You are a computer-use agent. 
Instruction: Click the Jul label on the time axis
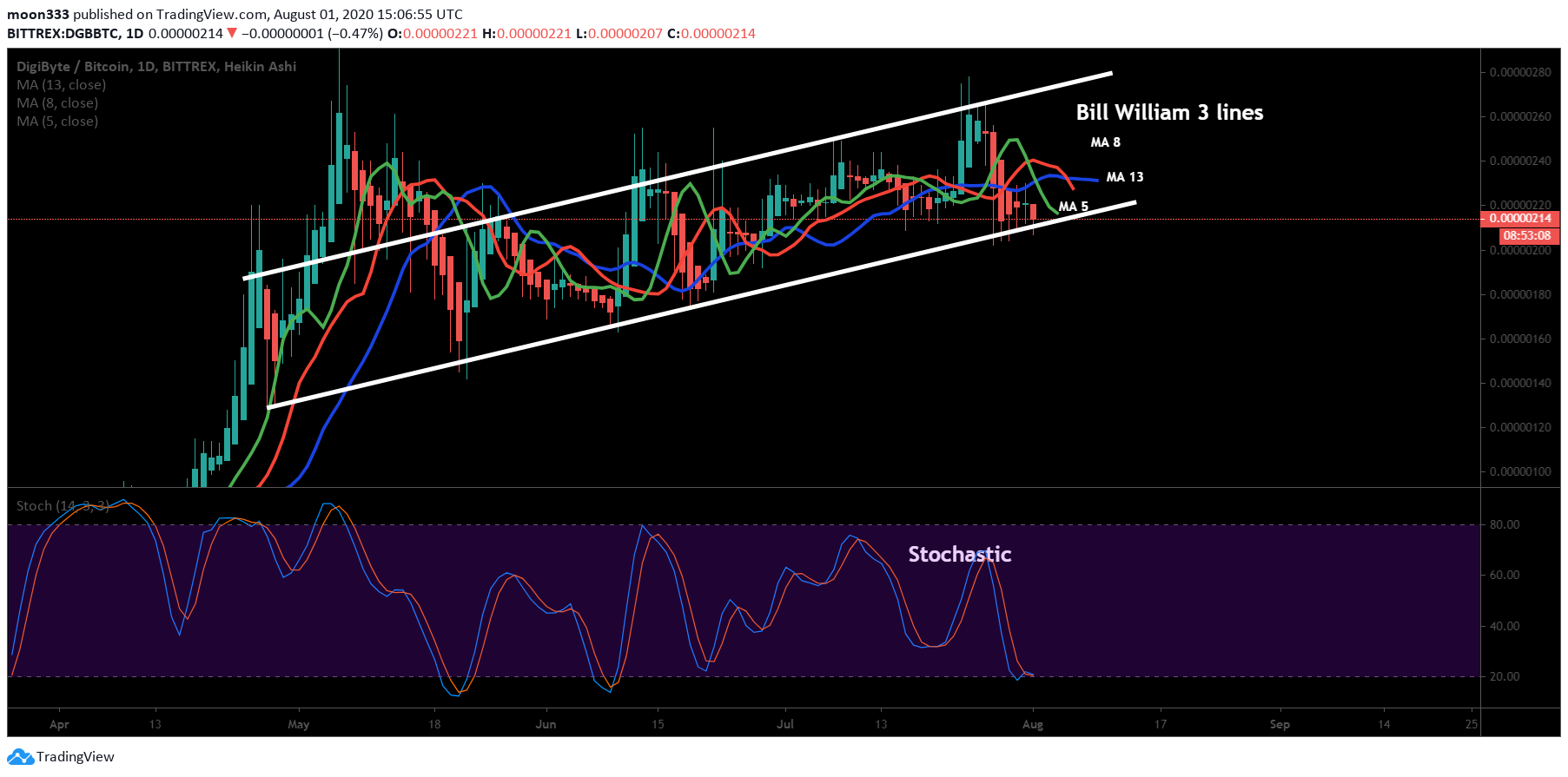[785, 724]
